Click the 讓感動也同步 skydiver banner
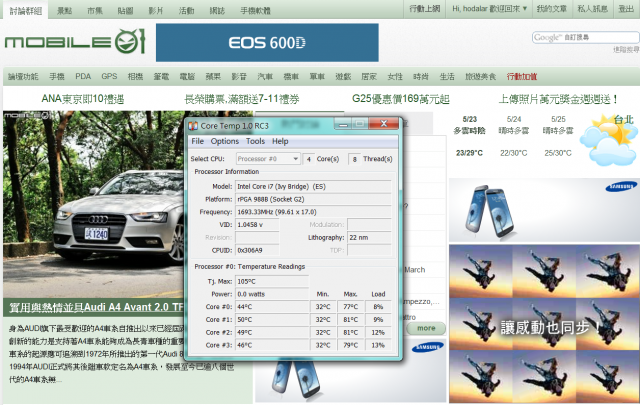The height and width of the screenshot is (405, 640). (x=544, y=324)
